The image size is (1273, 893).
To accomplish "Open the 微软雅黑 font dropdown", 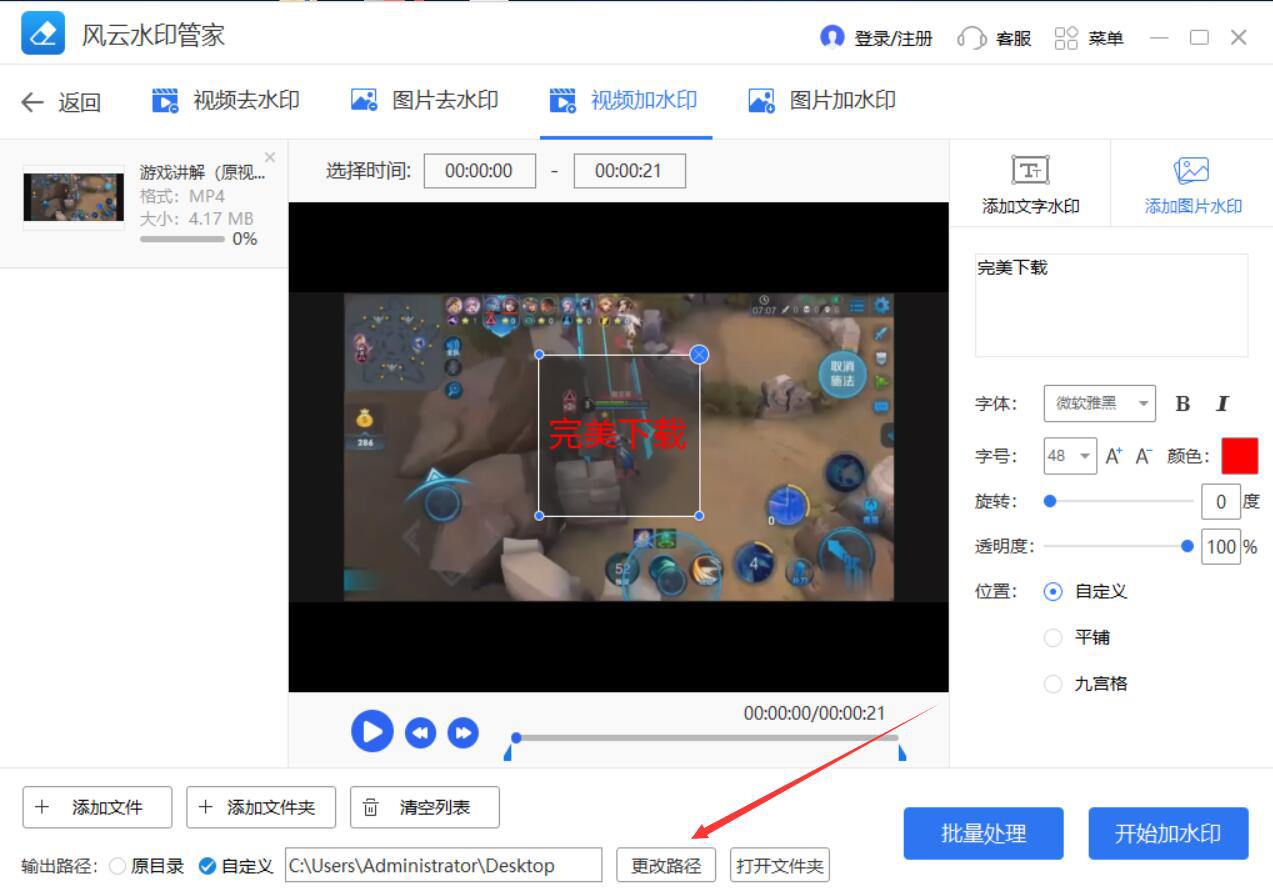I will 1099,404.
